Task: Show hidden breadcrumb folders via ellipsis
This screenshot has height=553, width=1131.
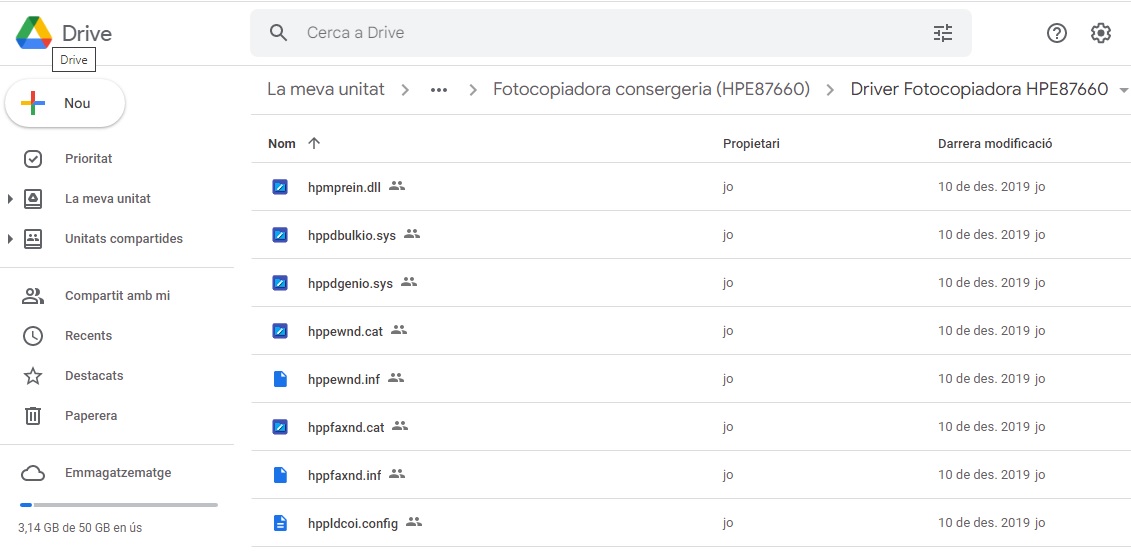Action: [439, 90]
